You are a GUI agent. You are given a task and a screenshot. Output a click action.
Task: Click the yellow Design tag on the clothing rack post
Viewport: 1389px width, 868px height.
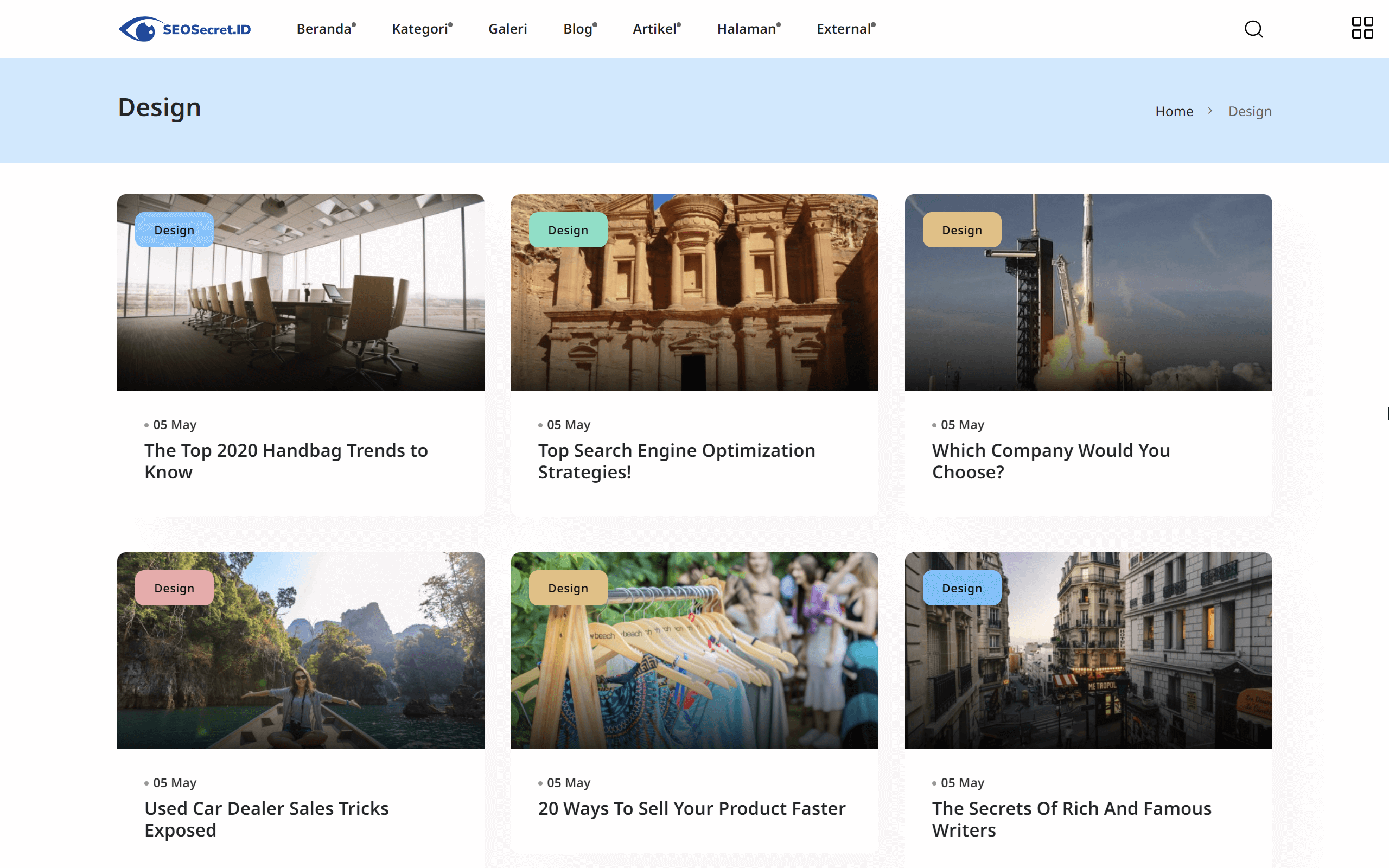[568, 588]
